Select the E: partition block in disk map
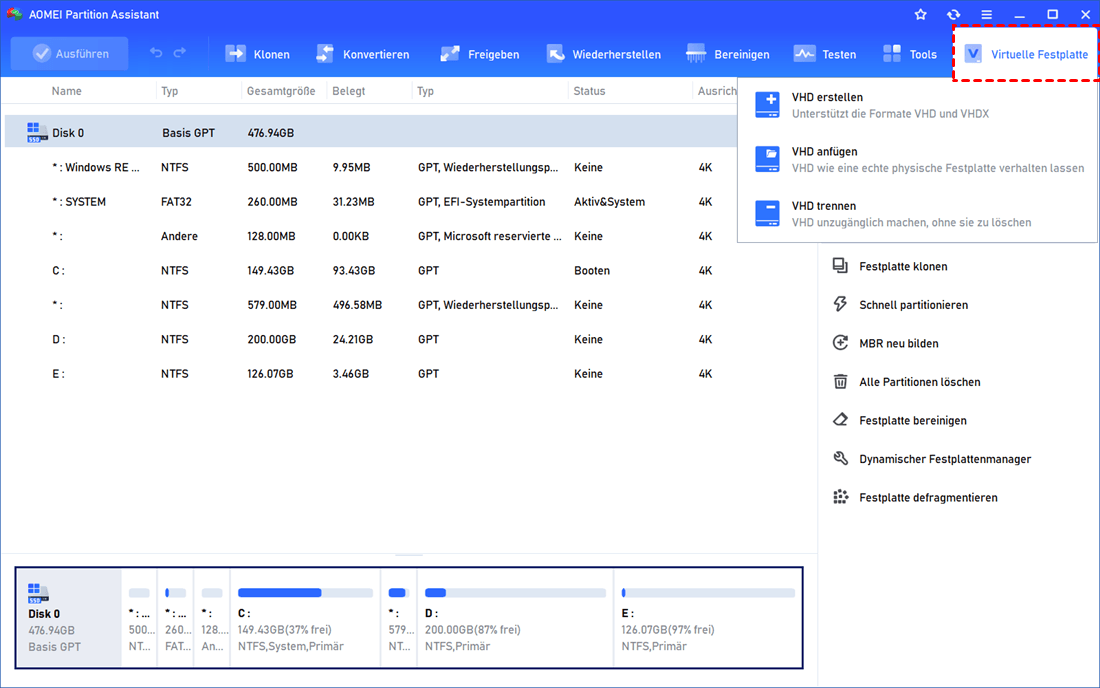The height and width of the screenshot is (688, 1100). 708,617
